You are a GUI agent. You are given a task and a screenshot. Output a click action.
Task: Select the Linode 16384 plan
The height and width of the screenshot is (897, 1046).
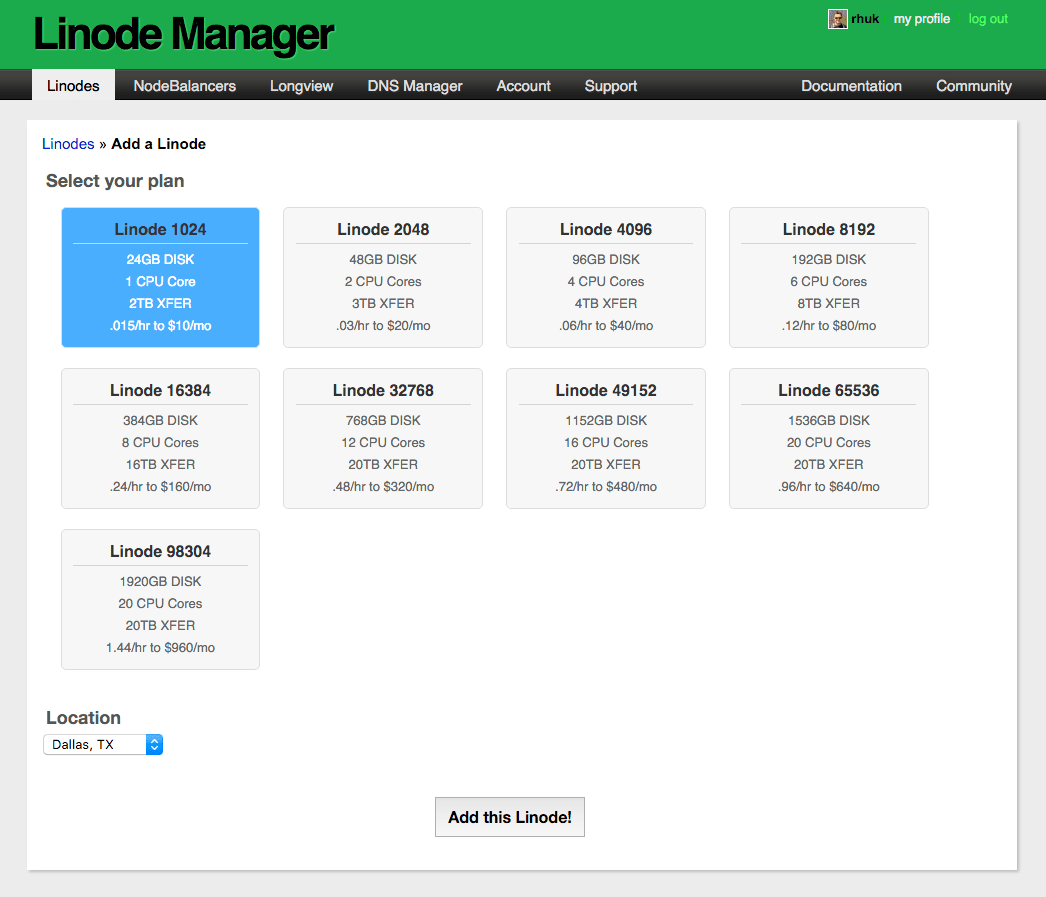coord(160,438)
